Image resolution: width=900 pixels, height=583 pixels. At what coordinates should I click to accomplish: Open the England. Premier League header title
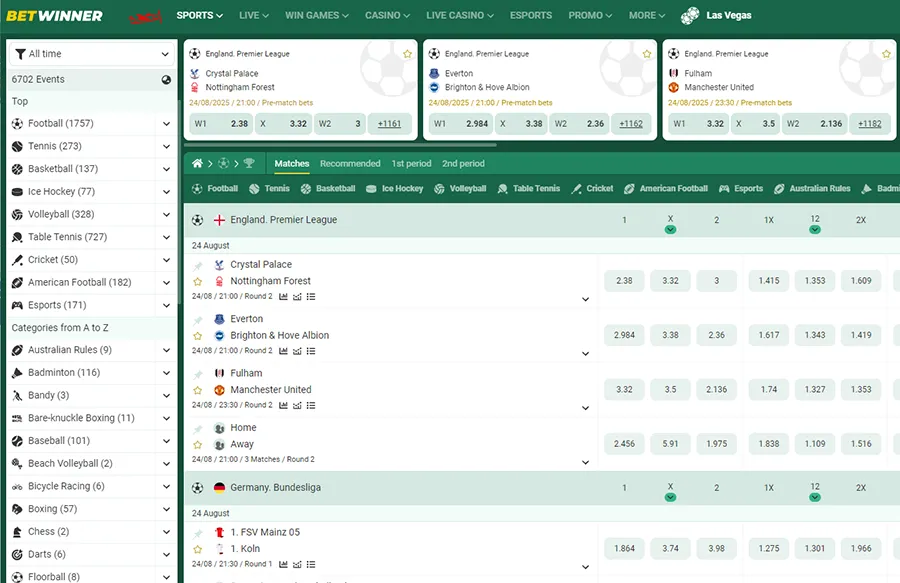pyautogui.click(x=284, y=220)
